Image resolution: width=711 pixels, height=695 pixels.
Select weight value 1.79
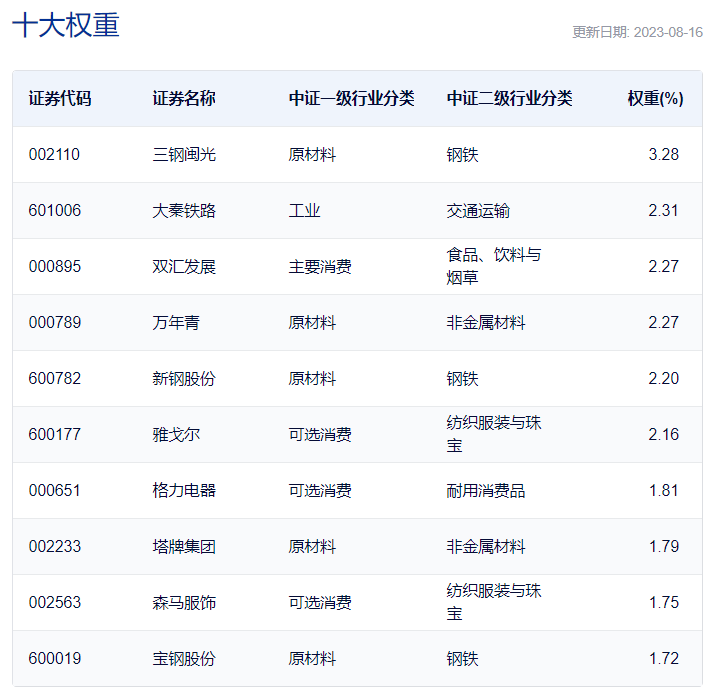(664, 546)
